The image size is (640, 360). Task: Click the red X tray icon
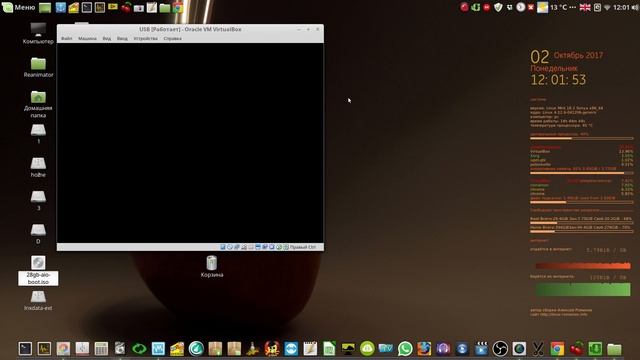pyautogui.click(x=531, y=7)
